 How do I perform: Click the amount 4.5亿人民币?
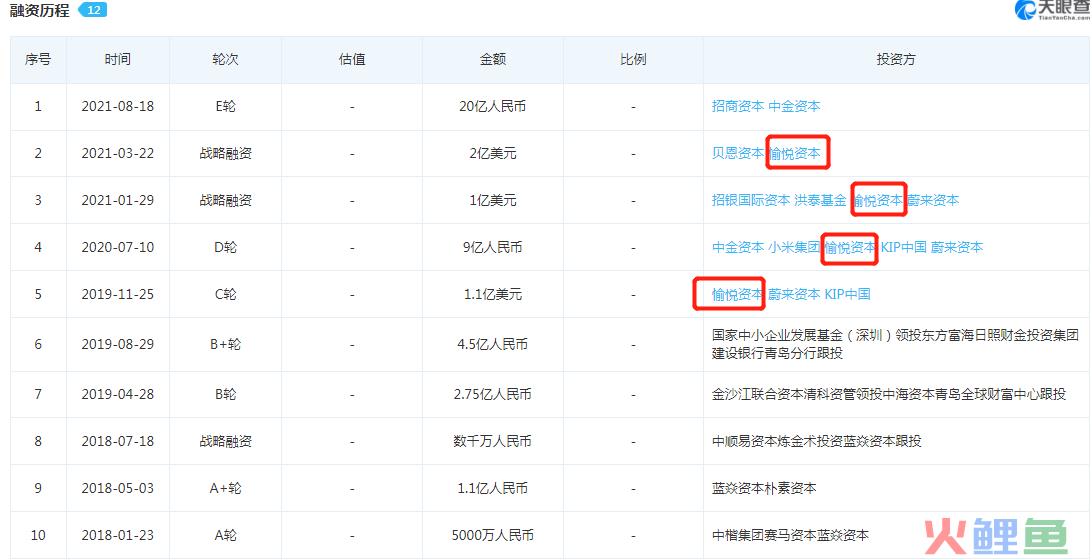tap(492, 344)
